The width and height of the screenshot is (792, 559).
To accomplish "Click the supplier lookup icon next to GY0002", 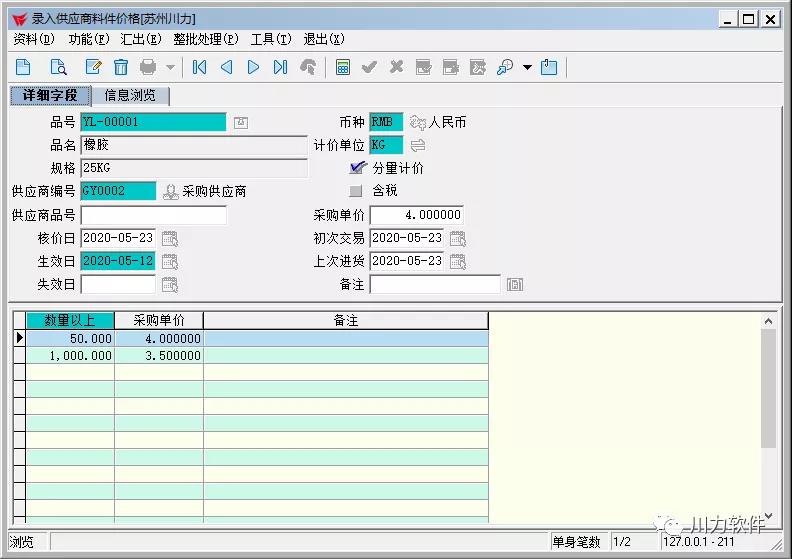I will (171, 191).
